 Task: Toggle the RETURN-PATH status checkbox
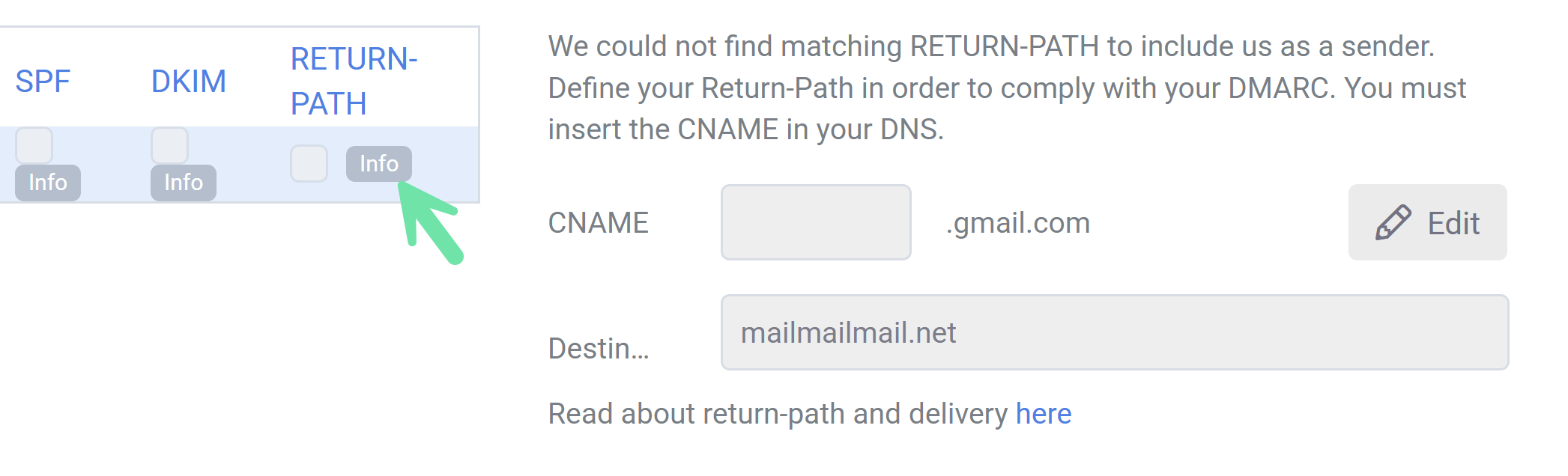click(x=309, y=164)
